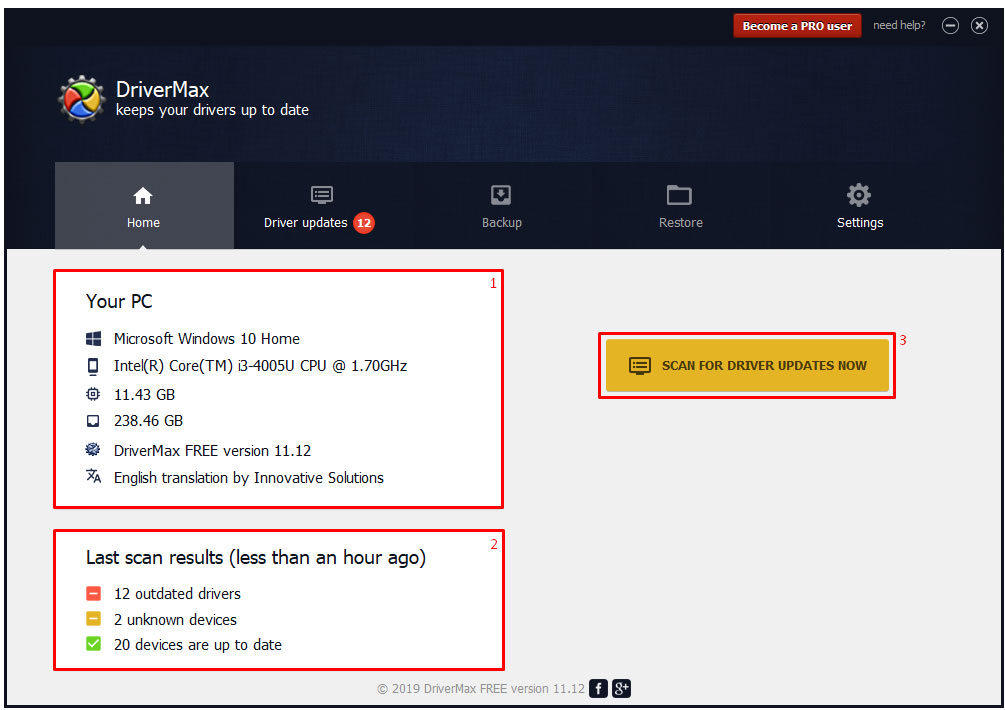The width and height of the screenshot is (1005, 710).
Task: Click the 2019 DriverMax copyright footer text
Action: tap(481, 689)
